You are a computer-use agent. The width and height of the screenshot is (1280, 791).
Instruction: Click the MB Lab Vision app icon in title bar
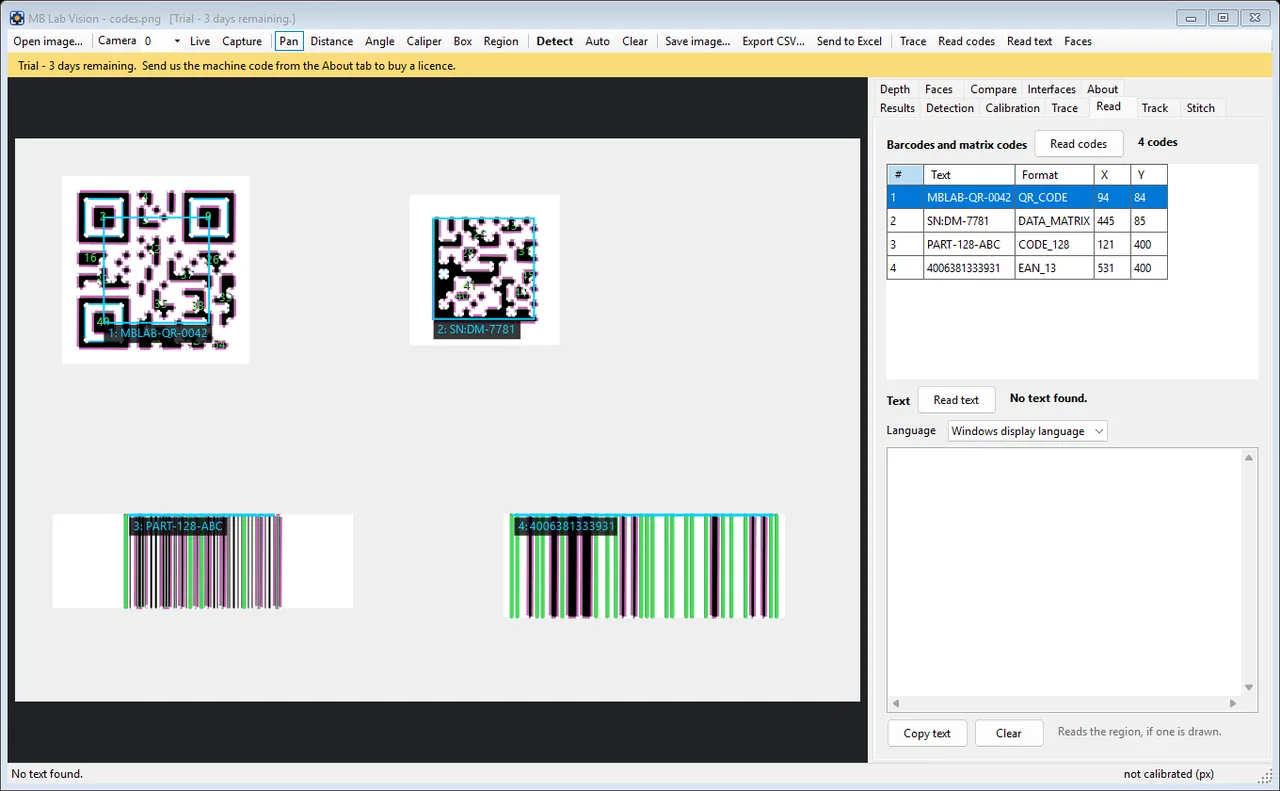pos(17,18)
